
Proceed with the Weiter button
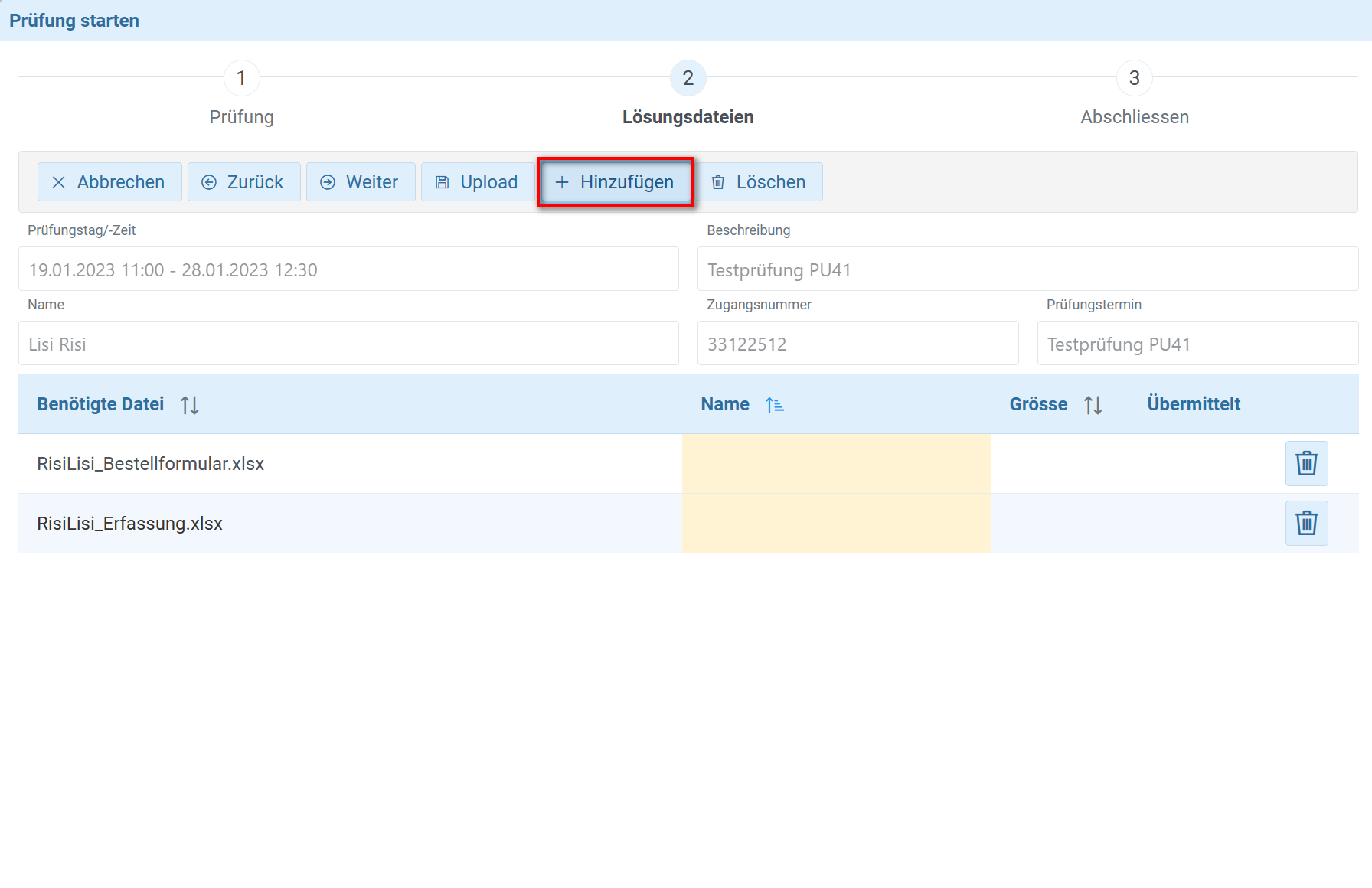[361, 182]
